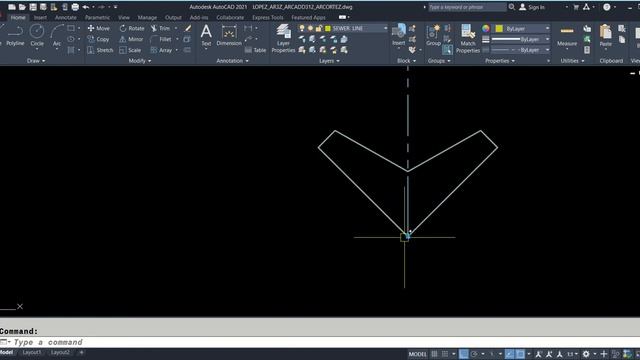Select the Circle drawing tool
This screenshot has height=360, width=640.
click(x=37, y=35)
